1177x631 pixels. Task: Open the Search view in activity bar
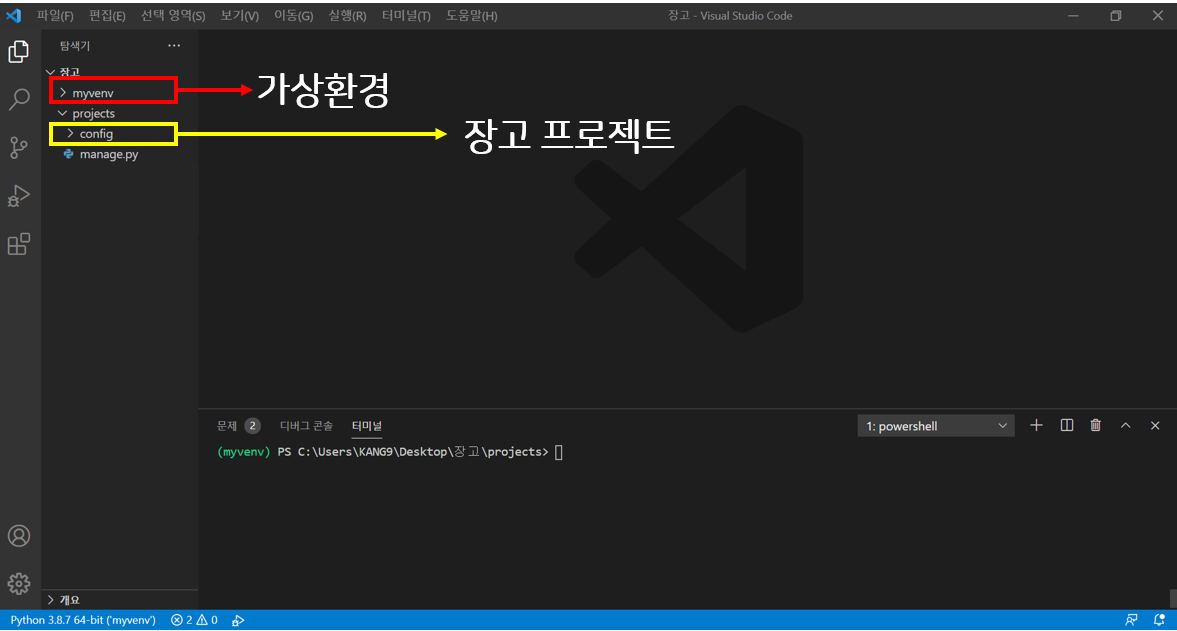click(19, 99)
